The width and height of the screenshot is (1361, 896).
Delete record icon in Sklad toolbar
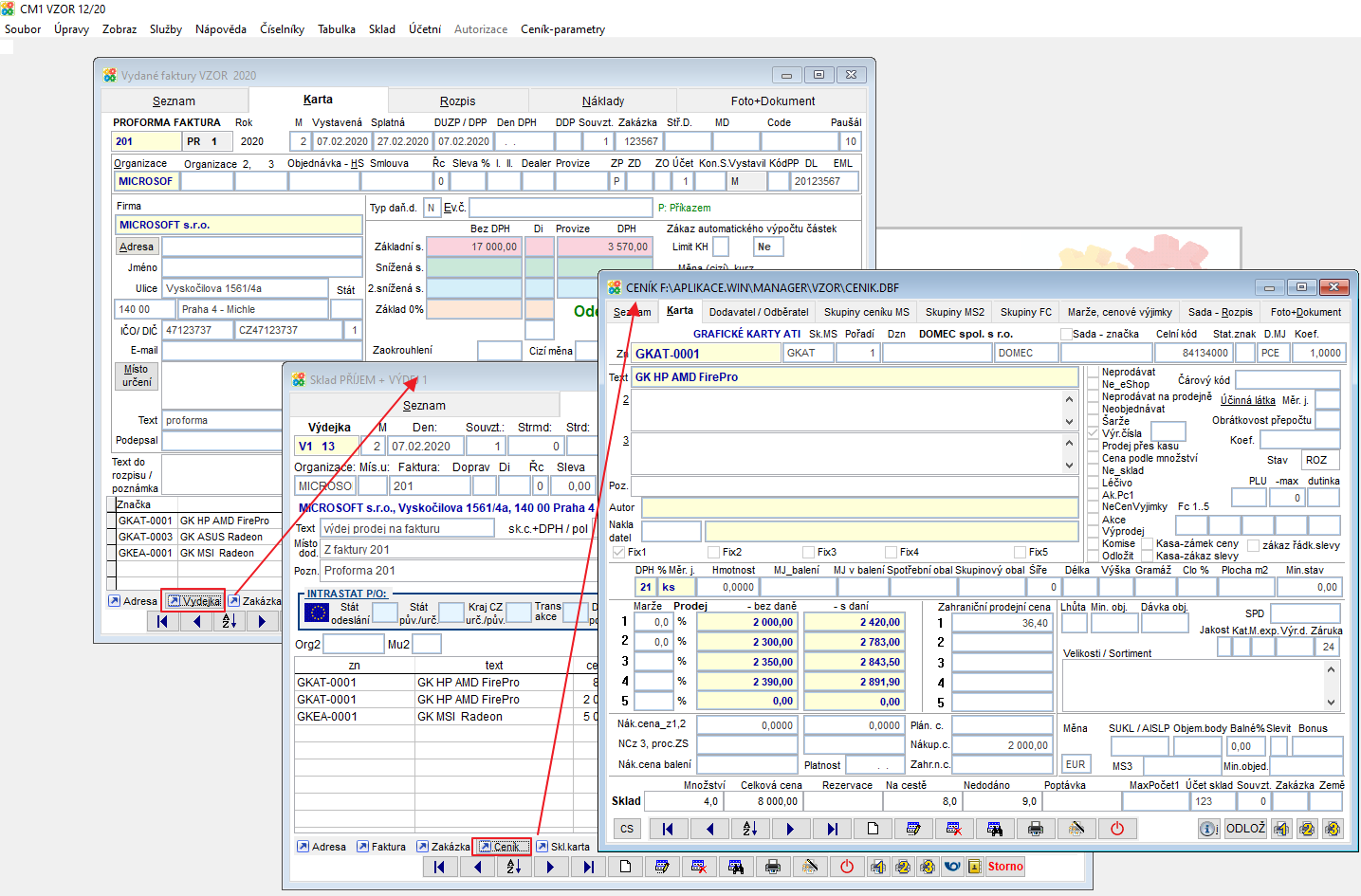coord(699,867)
